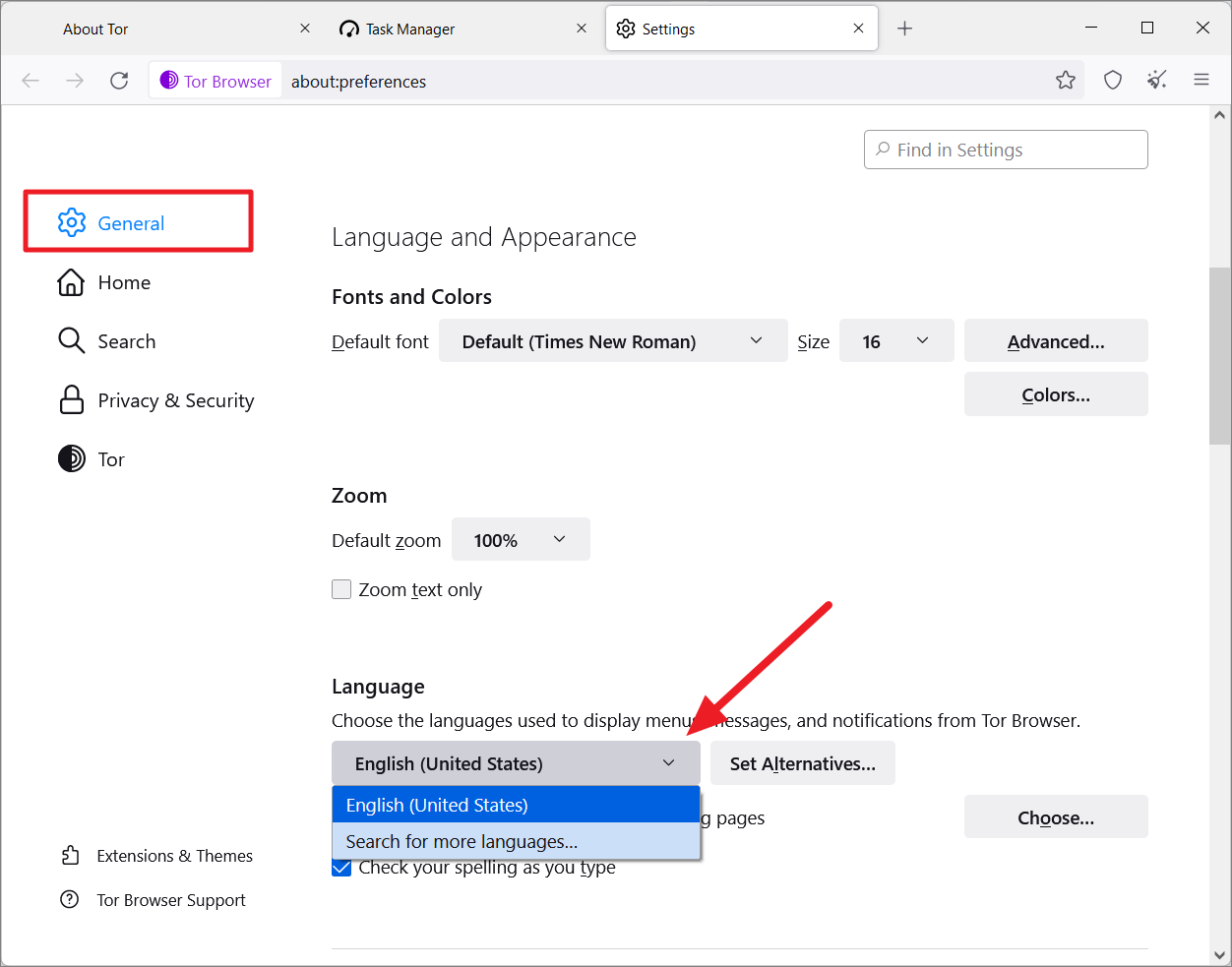
Task: Minimize the browser window
Action: click(1091, 28)
